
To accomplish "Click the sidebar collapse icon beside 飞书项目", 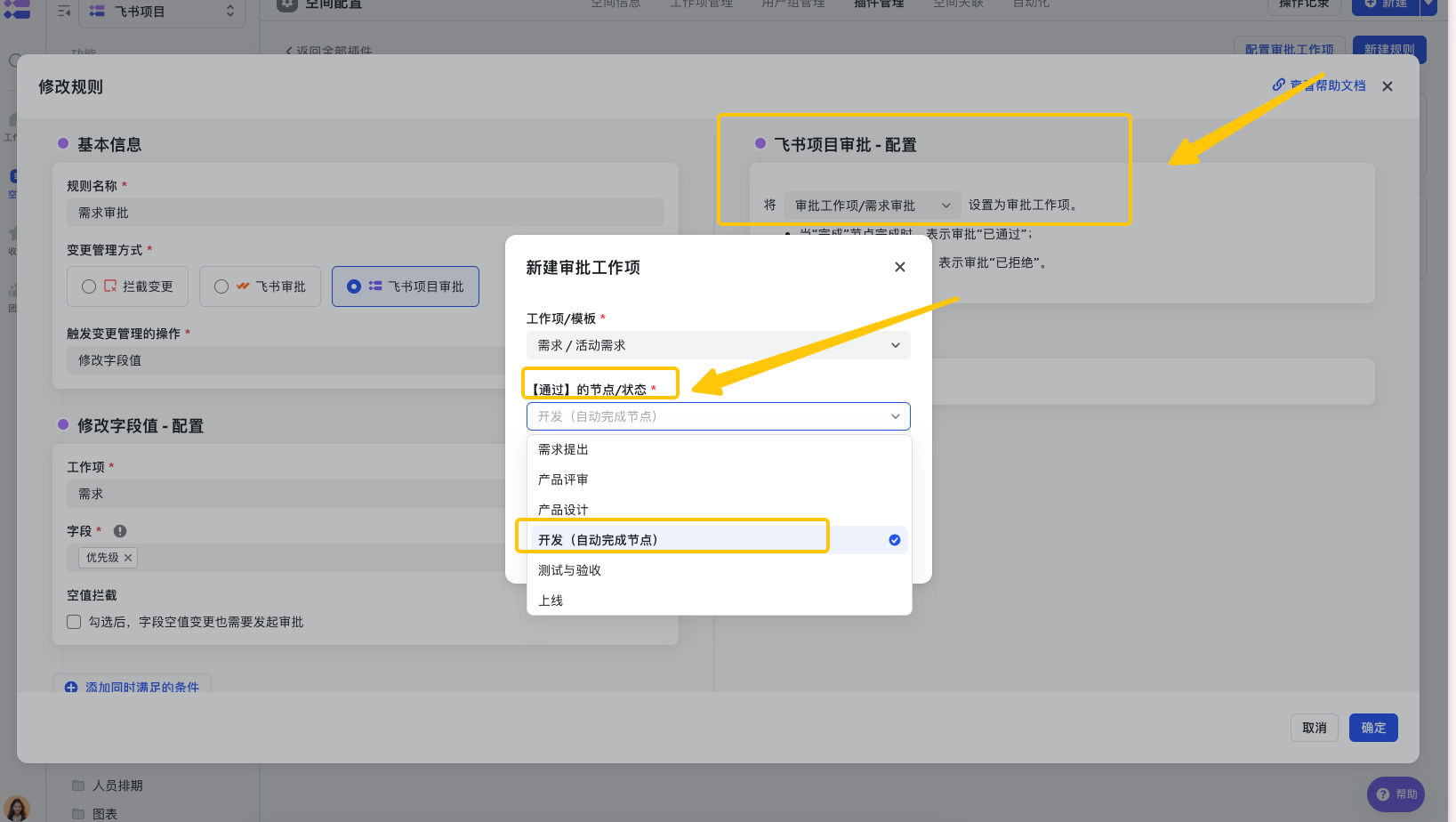I will 64,12.
